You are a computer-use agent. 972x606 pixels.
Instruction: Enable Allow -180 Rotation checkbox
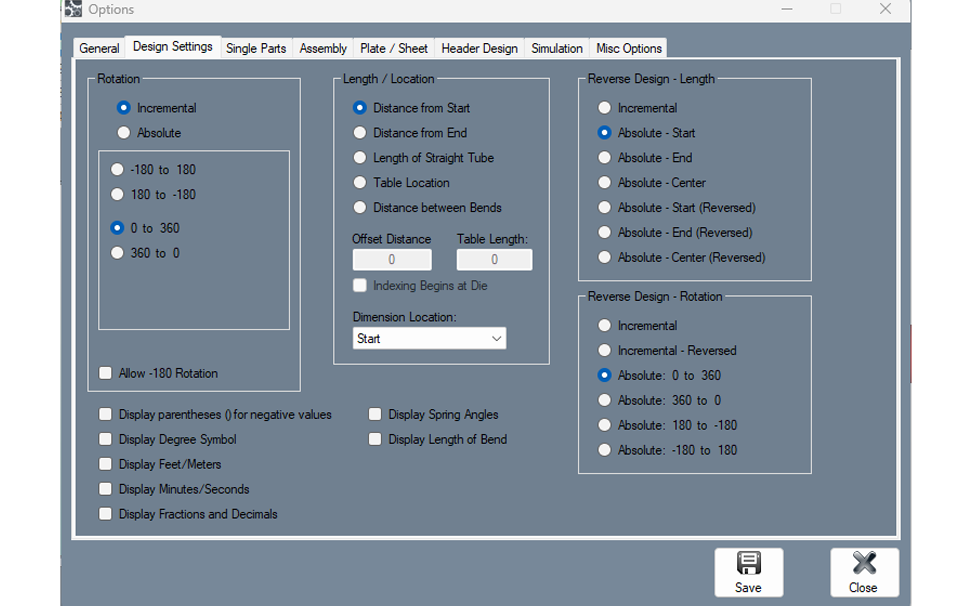[x=159, y=373]
